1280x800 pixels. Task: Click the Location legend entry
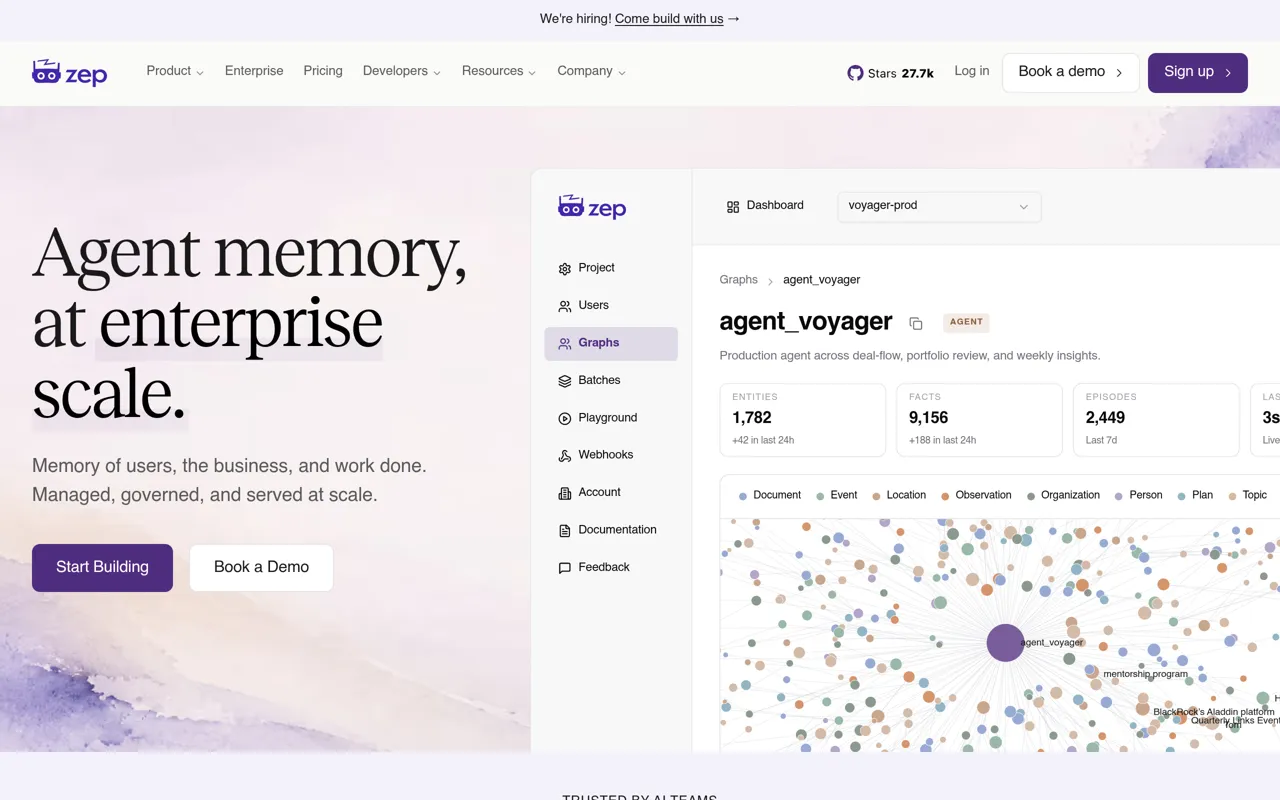[x=899, y=496]
